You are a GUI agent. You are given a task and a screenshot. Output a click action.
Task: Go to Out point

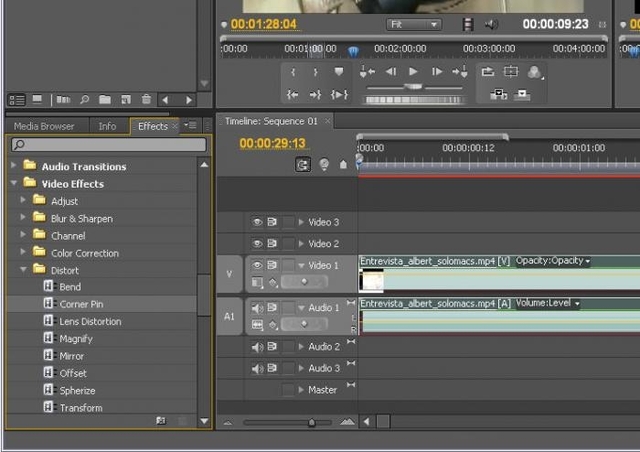[x=315, y=95]
